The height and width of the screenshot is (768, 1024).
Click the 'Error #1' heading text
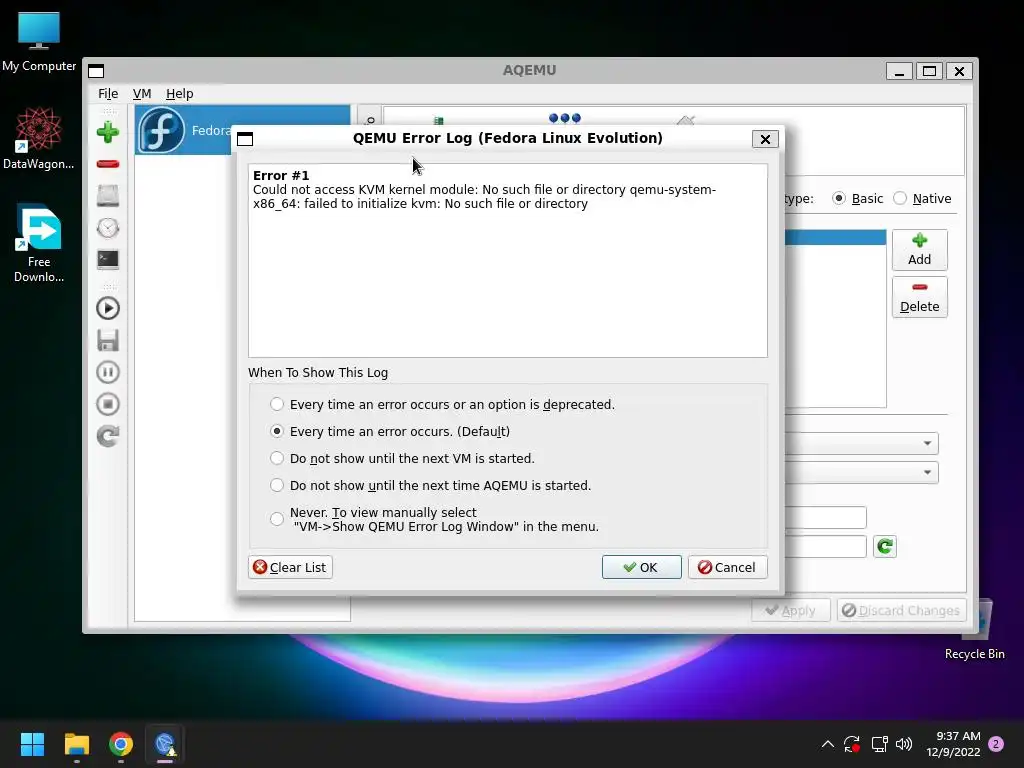point(281,175)
